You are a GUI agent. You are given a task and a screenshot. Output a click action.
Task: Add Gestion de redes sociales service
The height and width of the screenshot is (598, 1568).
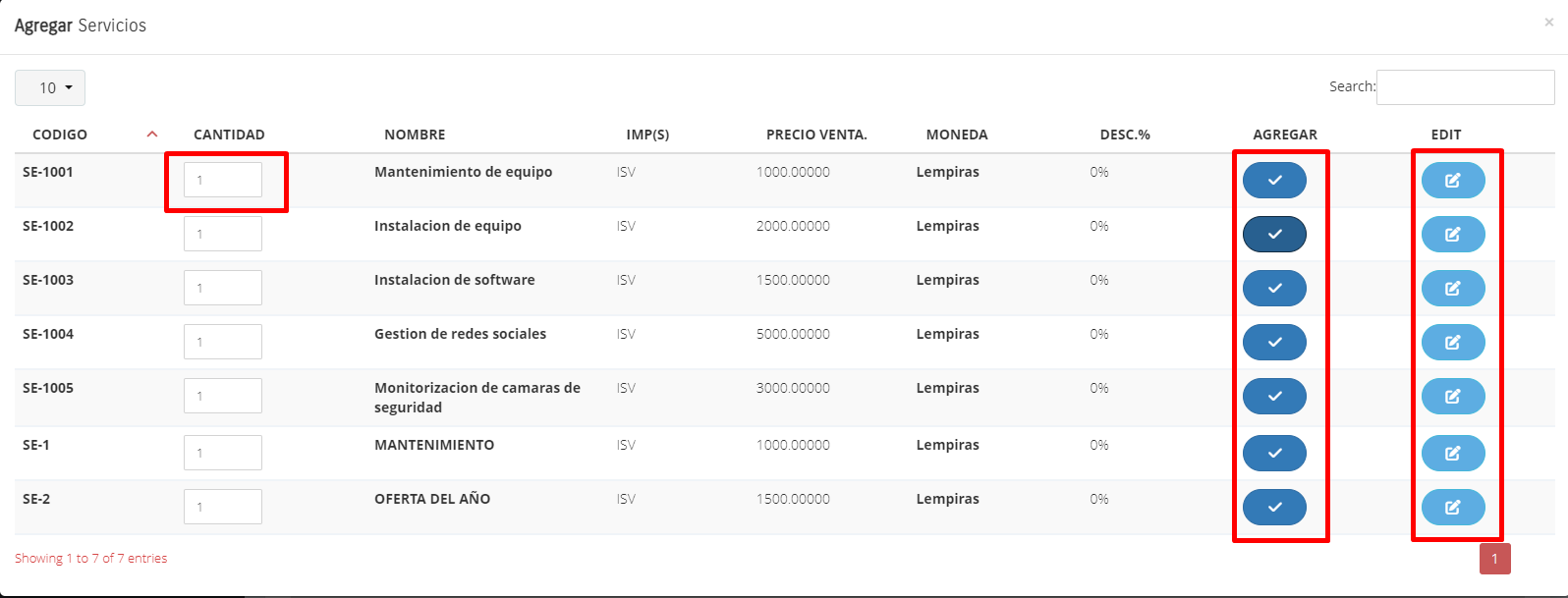1274,343
